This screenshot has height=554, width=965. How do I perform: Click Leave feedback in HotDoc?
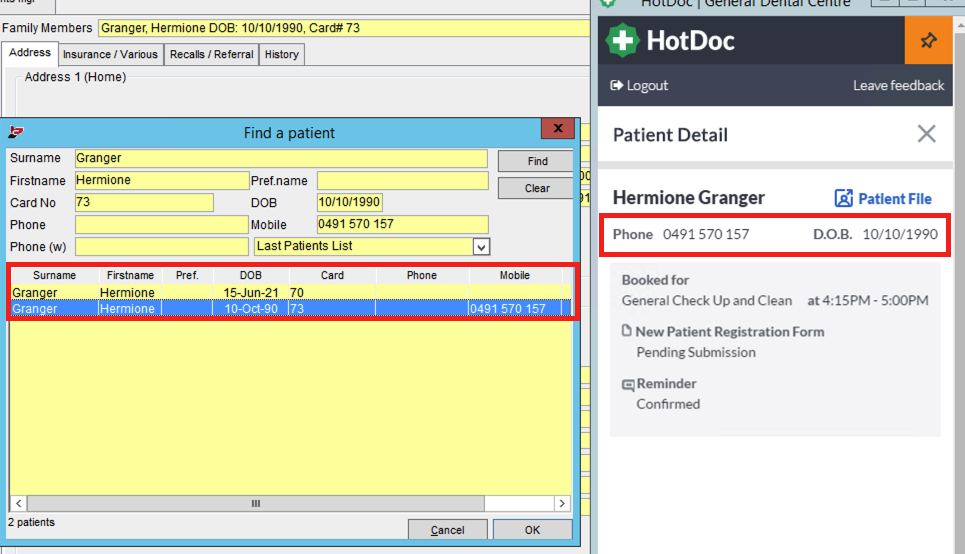898,86
